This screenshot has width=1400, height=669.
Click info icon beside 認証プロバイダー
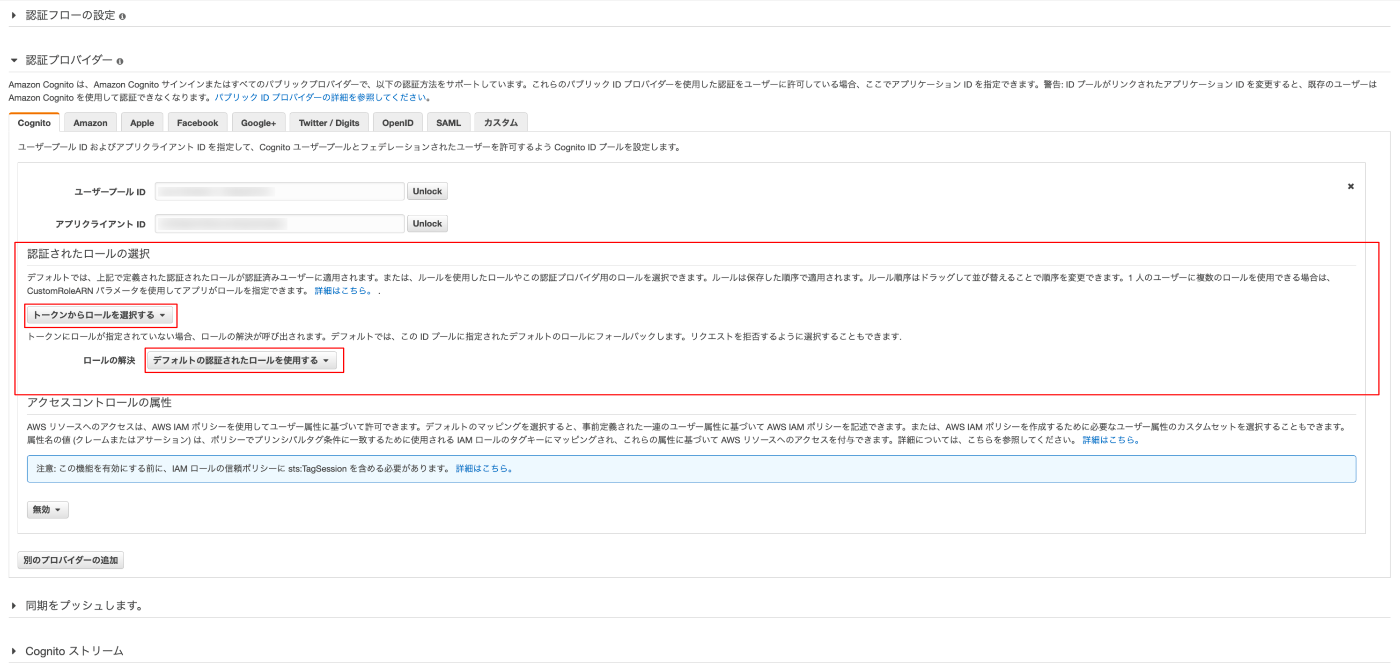(x=120, y=62)
